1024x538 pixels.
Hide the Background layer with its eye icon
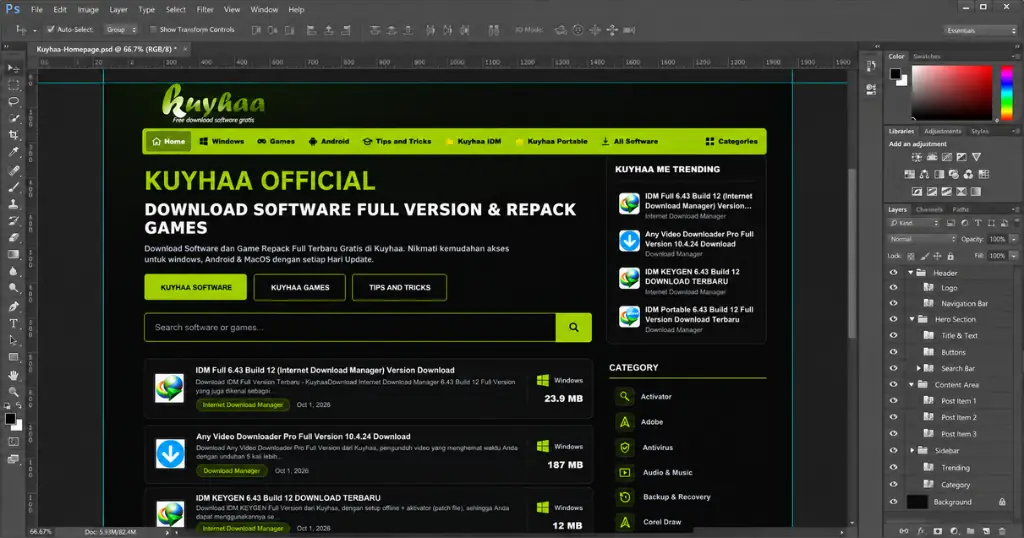[893, 502]
